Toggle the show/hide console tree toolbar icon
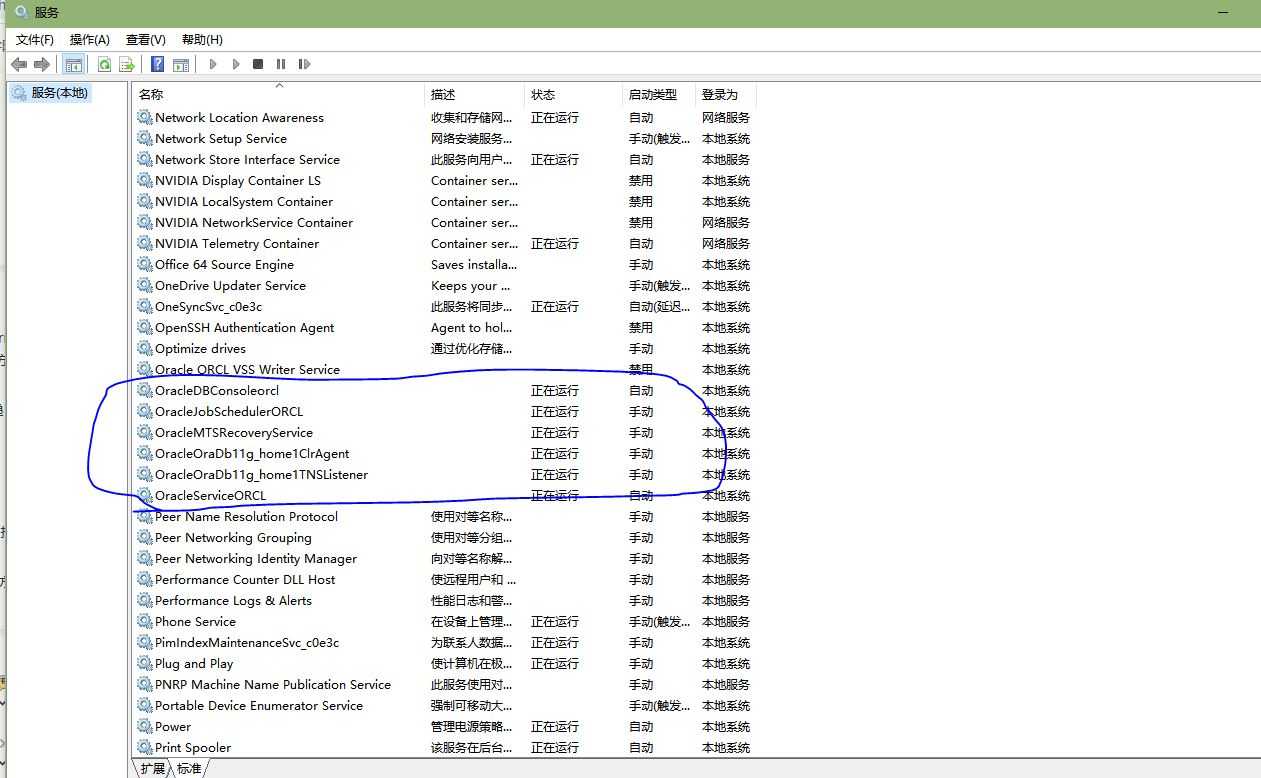This screenshot has width=1261, height=778. [73, 64]
